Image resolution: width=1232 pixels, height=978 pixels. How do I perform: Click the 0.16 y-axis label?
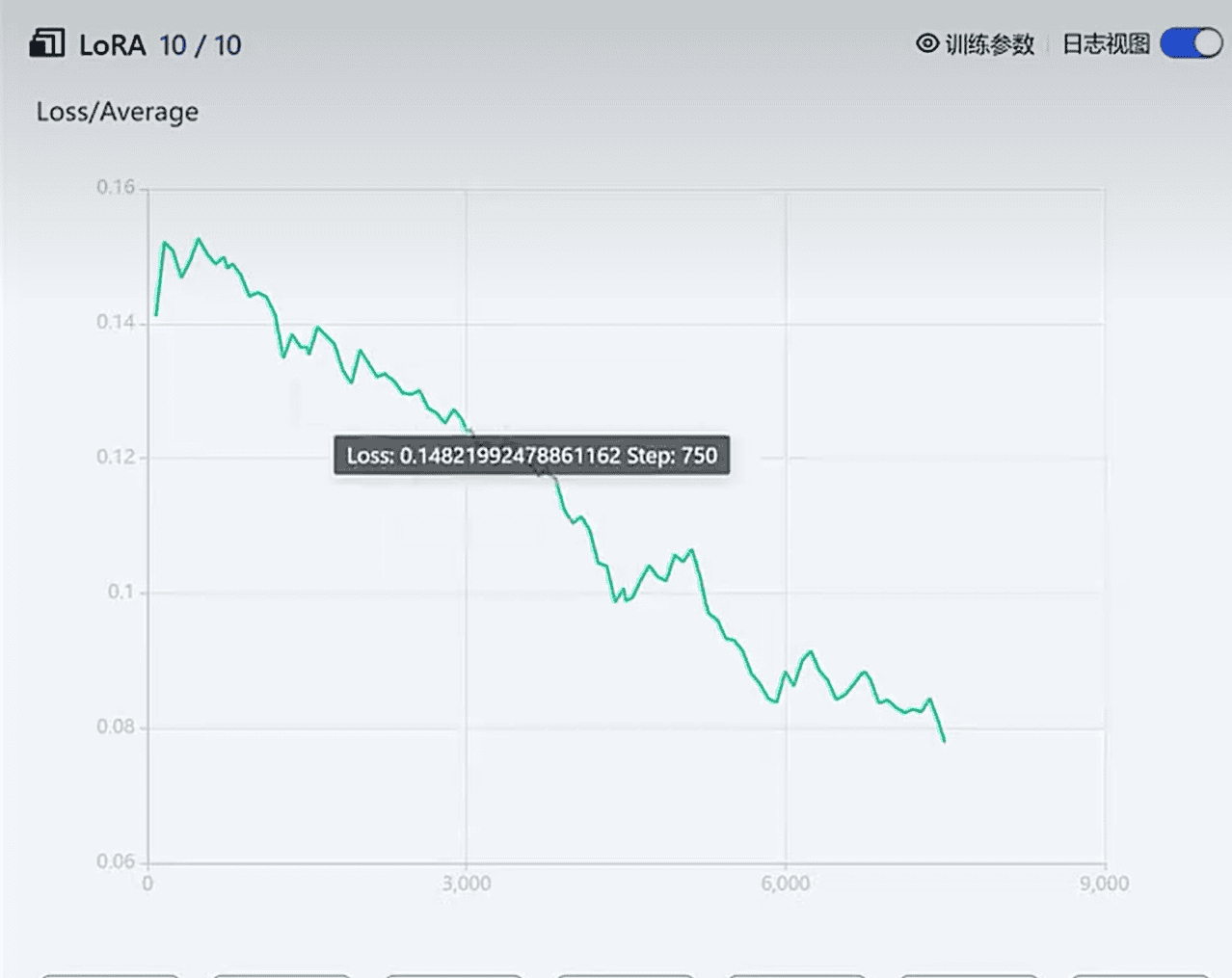[x=116, y=187]
